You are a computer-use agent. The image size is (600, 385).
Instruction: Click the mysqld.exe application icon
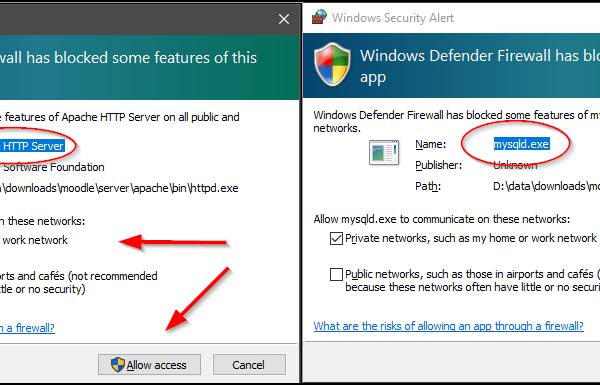384,152
